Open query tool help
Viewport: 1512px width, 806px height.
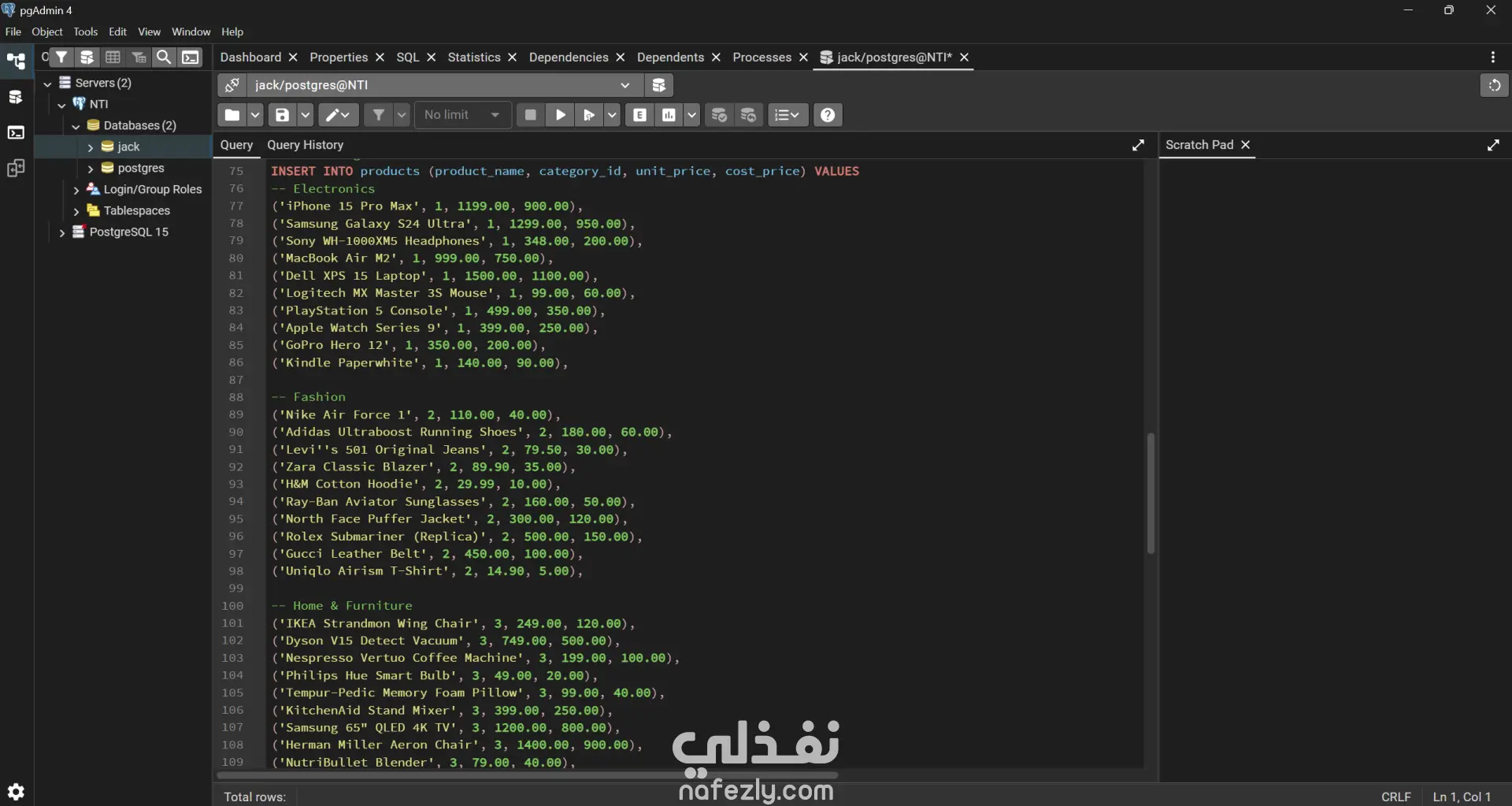coord(828,115)
